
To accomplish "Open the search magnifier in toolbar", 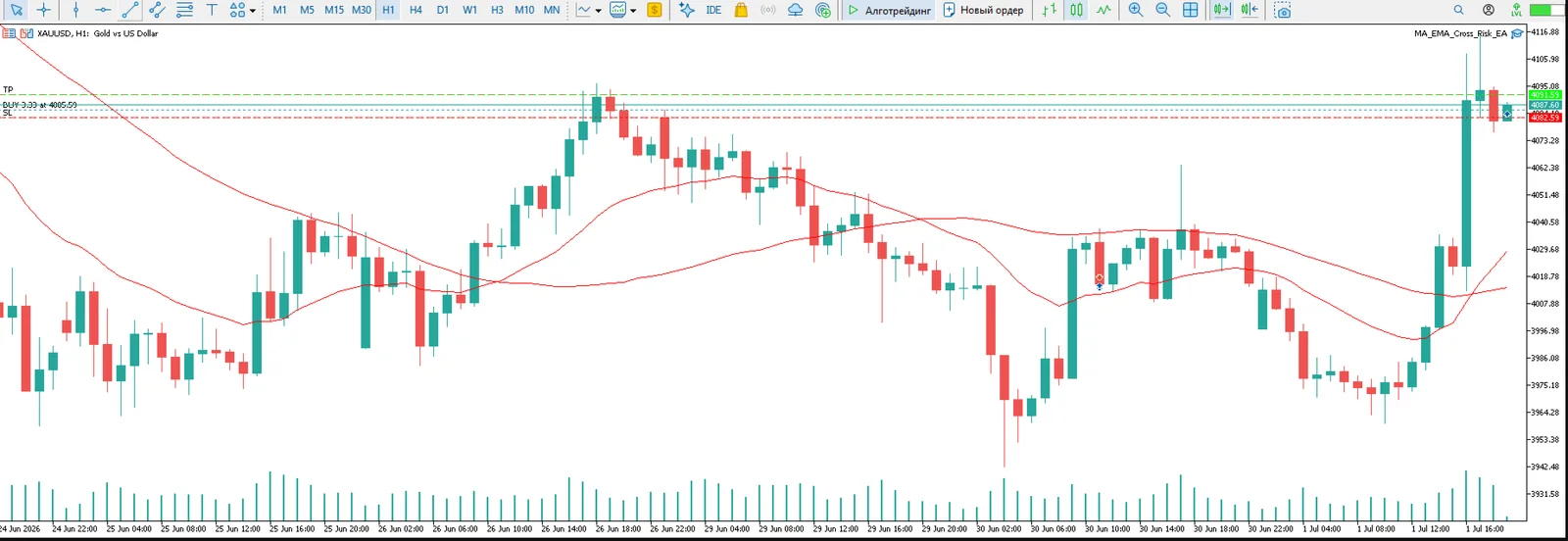I will [x=1459, y=10].
